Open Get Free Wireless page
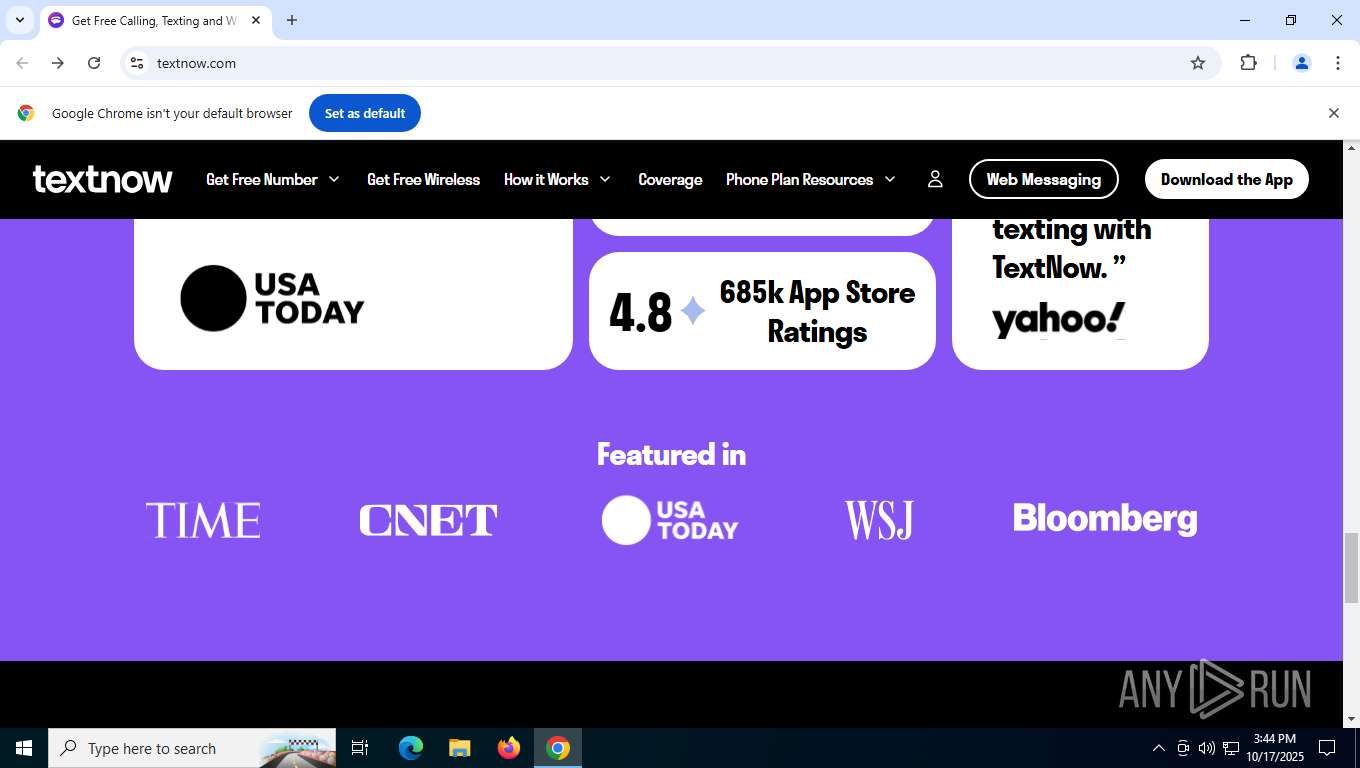This screenshot has height=768, width=1360. point(423,179)
